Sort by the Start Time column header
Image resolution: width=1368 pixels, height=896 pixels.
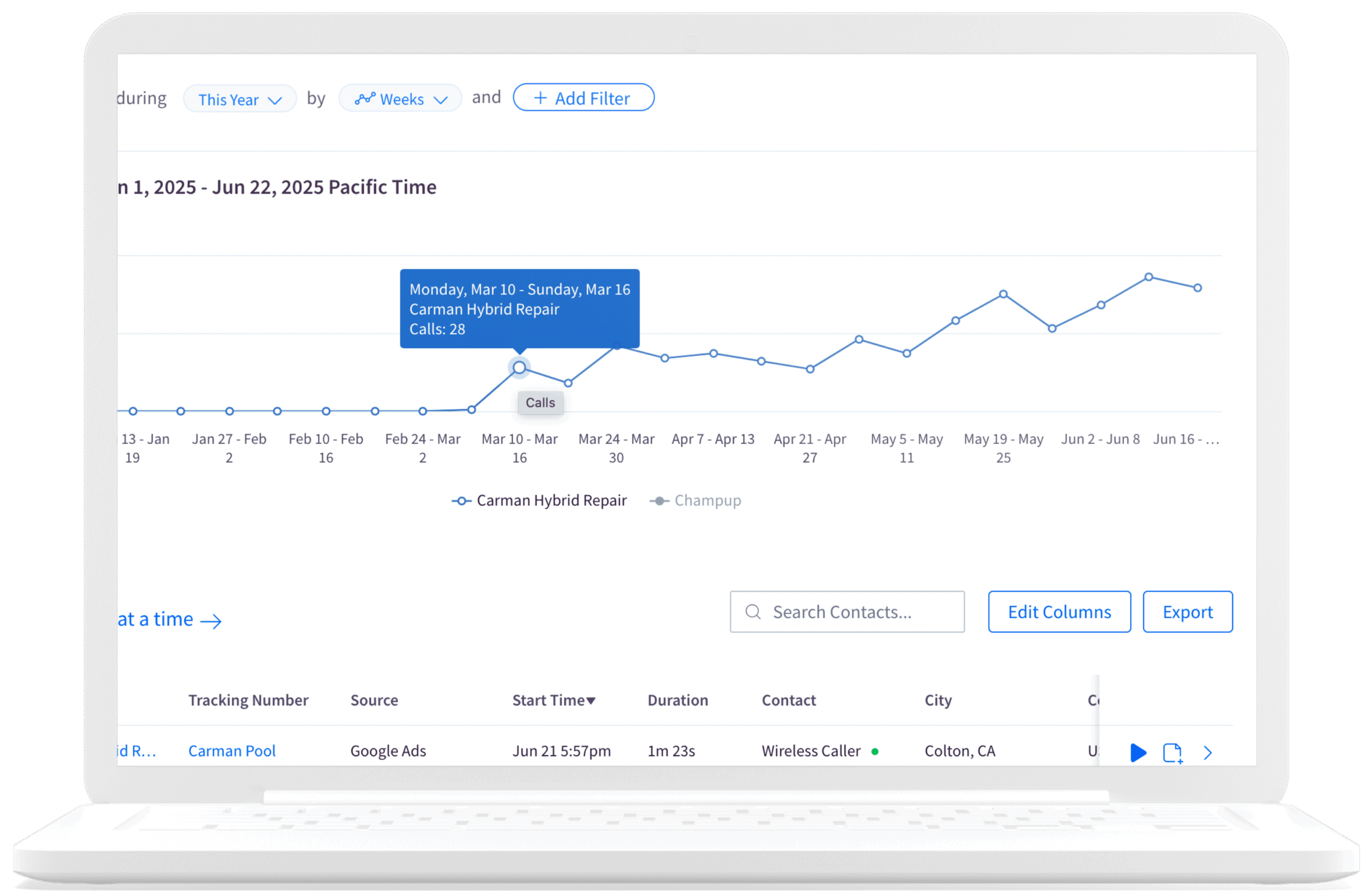(x=554, y=700)
